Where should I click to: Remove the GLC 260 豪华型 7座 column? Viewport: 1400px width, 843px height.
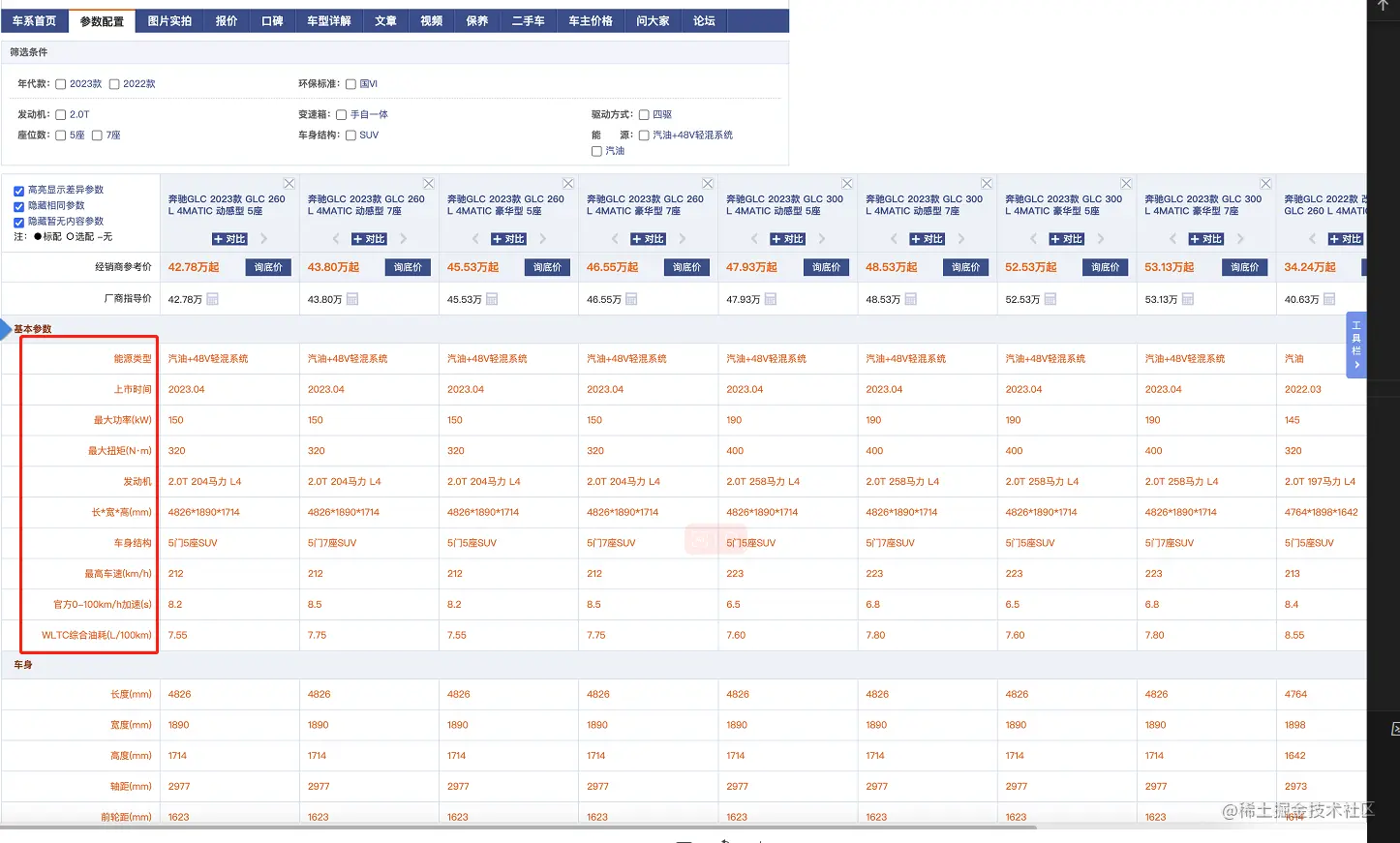707,184
